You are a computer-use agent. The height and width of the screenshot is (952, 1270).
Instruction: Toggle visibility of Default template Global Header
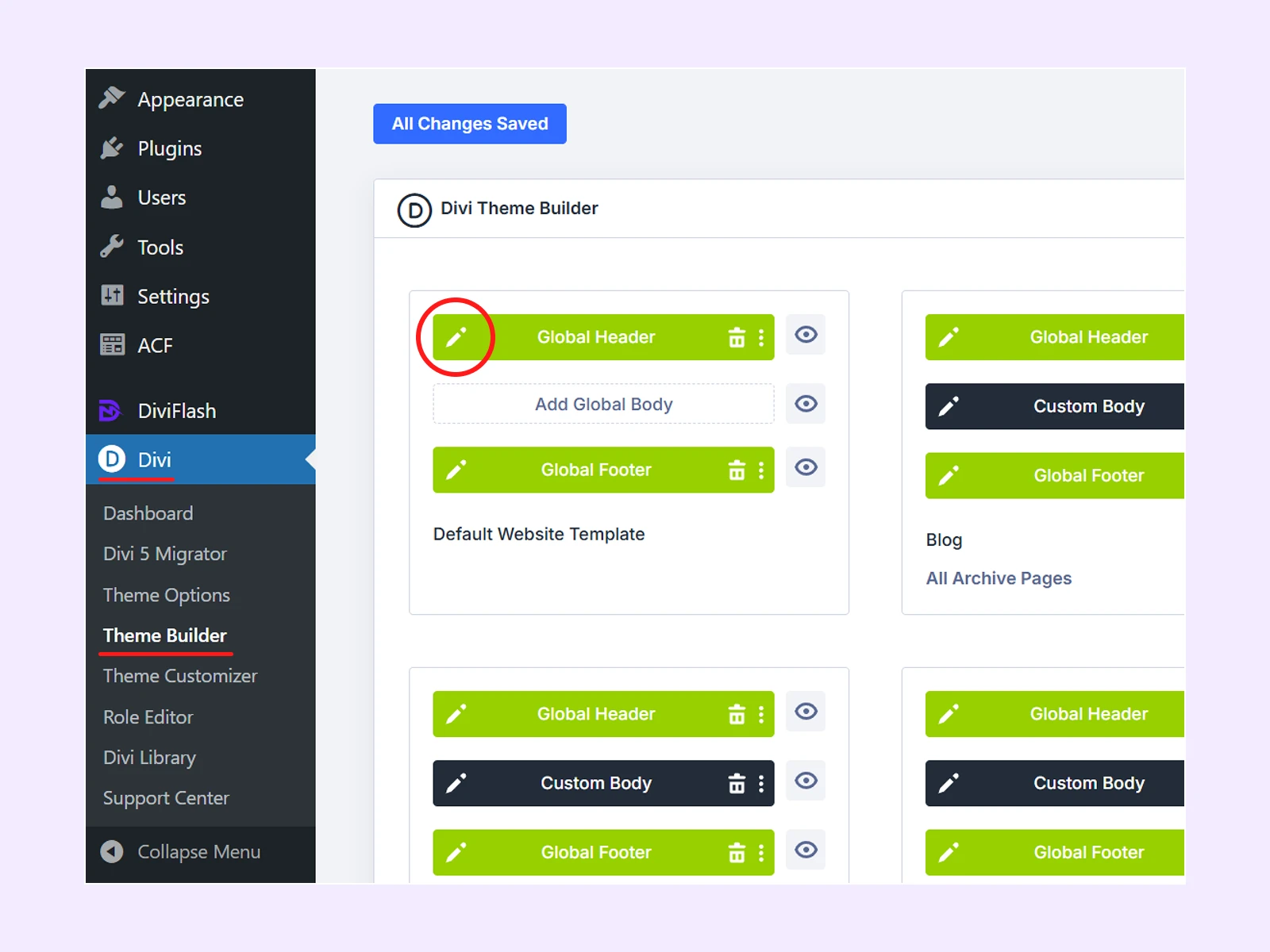click(806, 335)
